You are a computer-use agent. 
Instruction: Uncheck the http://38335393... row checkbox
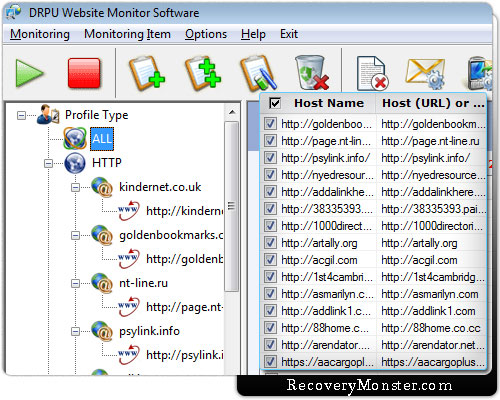click(270, 209)
